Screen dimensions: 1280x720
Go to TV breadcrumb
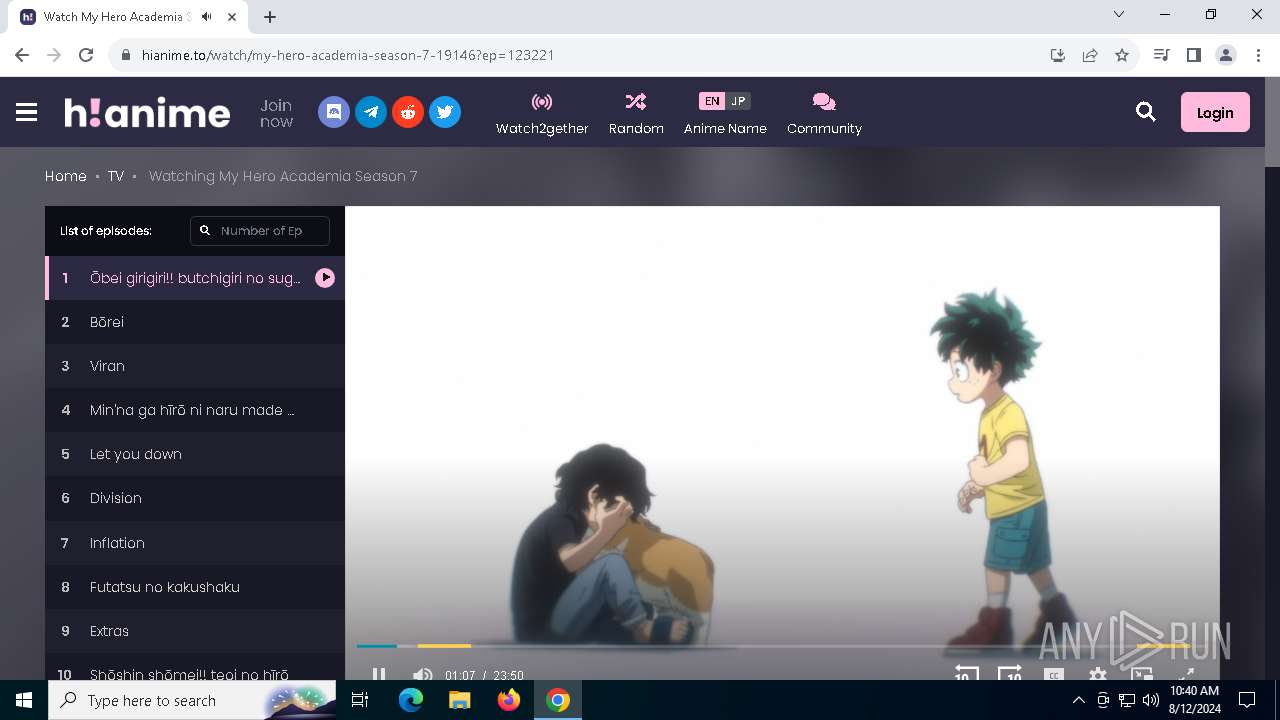pos(116,176)
